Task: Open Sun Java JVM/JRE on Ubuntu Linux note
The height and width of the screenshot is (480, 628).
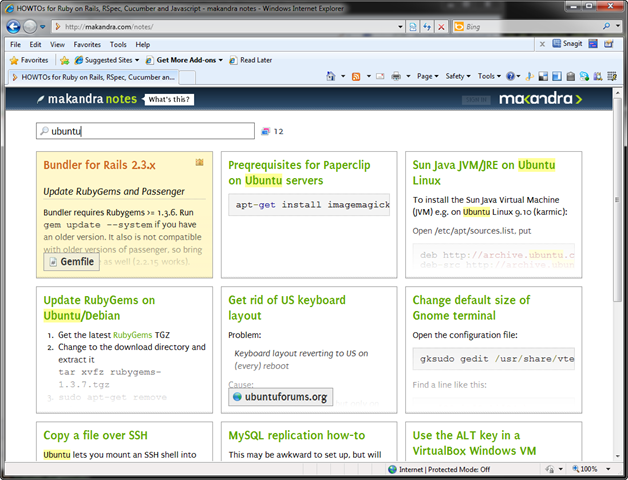Action: pyautogui.click(x=484, y=173)
